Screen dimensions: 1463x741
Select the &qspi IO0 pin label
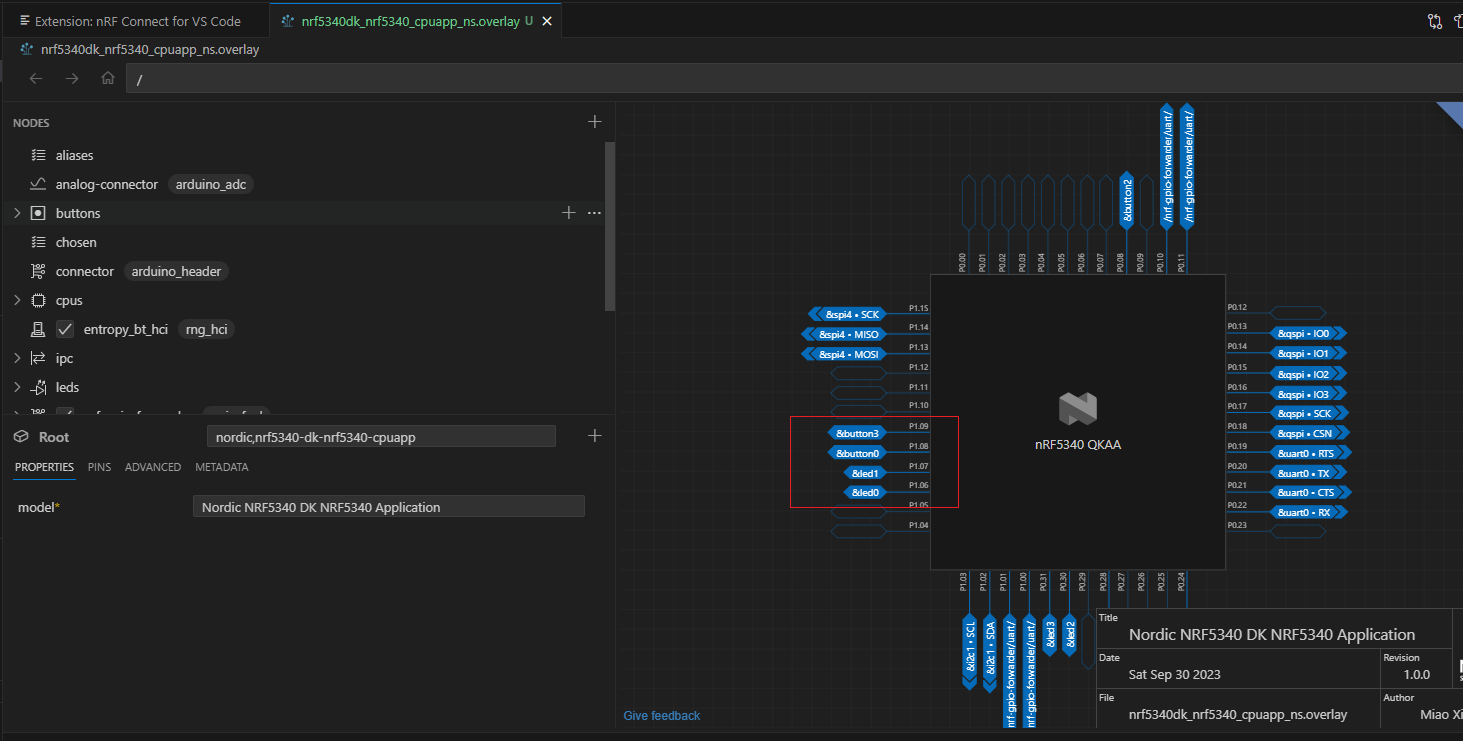coord(1308,333)
